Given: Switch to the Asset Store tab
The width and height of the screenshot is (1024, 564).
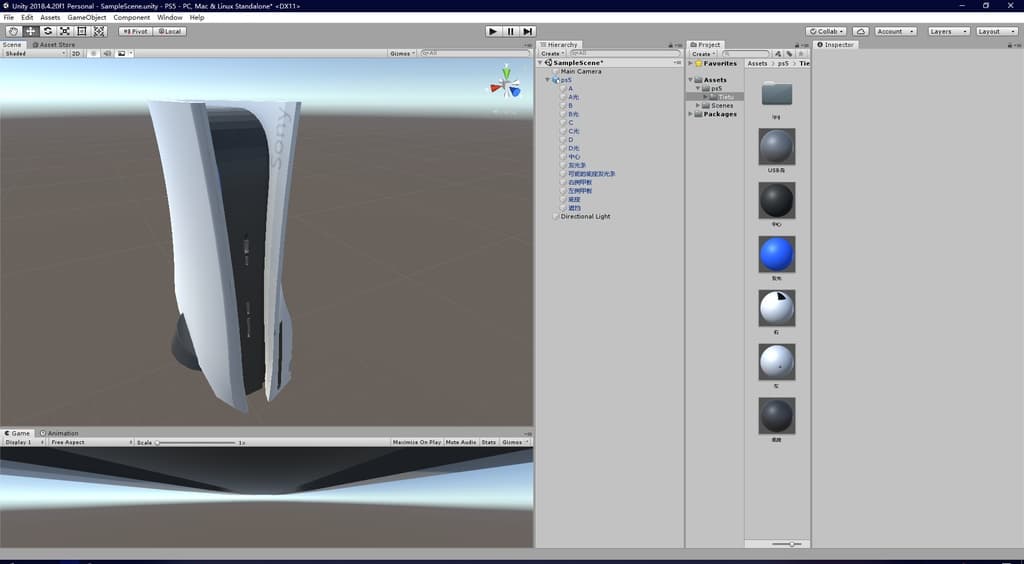Looking at the screenshot, I should [x=55, y=45].
